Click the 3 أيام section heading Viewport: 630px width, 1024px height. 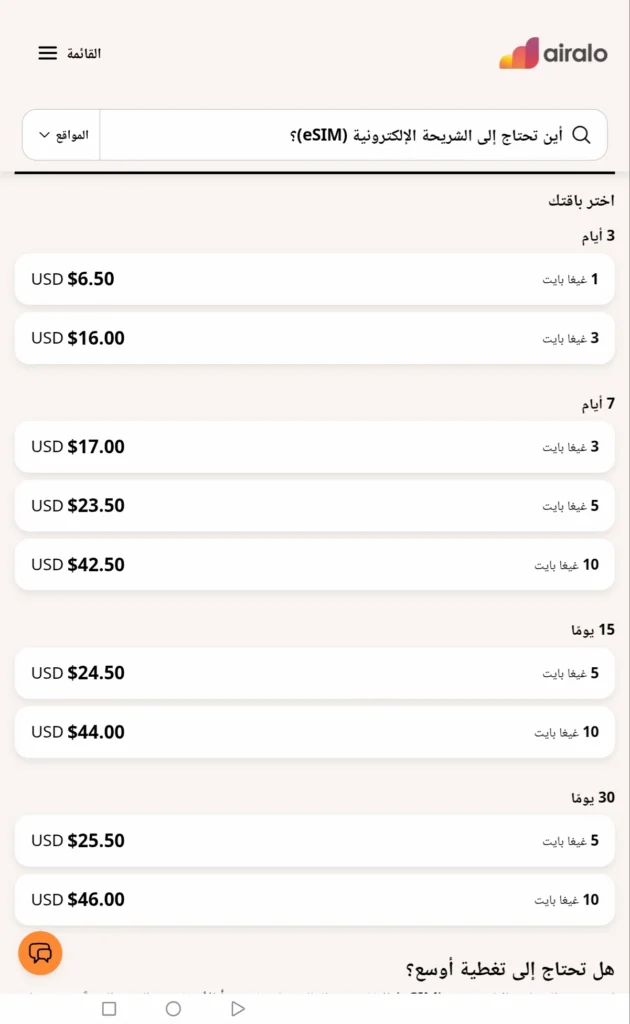click(599, 235)
